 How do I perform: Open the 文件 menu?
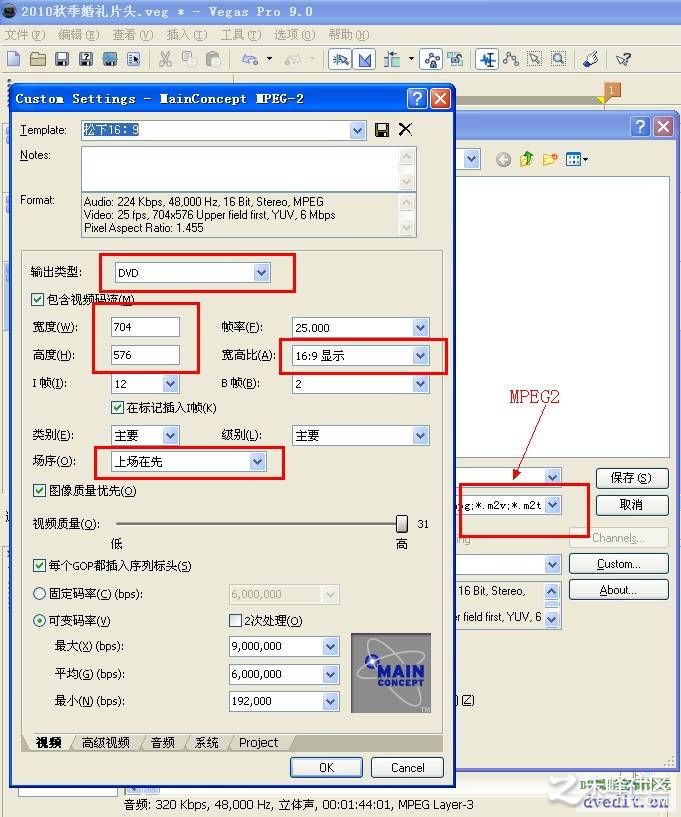coord(25,35)
